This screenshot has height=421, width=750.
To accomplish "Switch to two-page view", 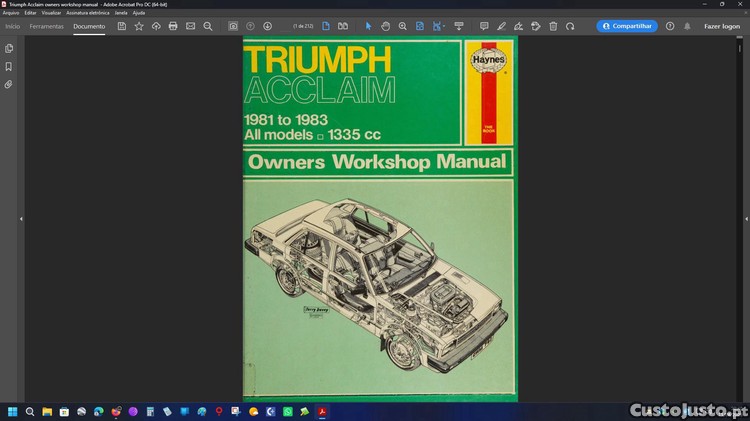I will [x=343, y=26].
